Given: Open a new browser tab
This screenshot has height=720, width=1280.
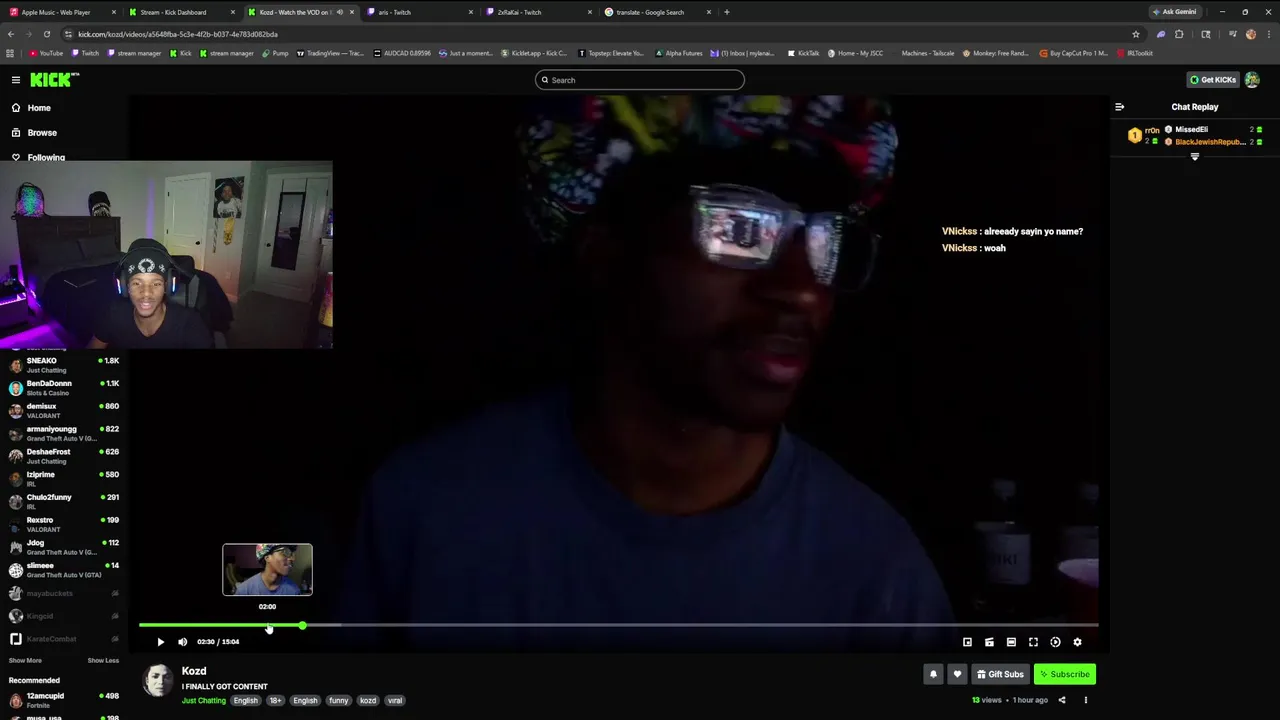Looking at the screenshot, I should (x=727, y=12).
